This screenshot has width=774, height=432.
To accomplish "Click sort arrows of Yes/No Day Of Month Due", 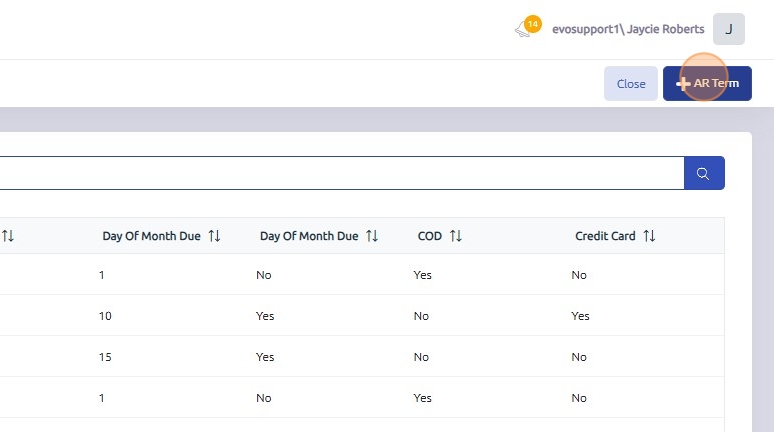I will click(372, 236).
